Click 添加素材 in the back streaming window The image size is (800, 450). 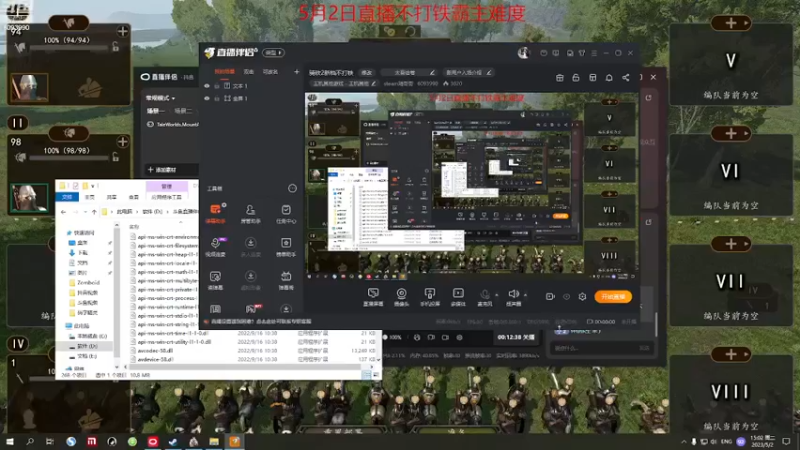(162, 169)
